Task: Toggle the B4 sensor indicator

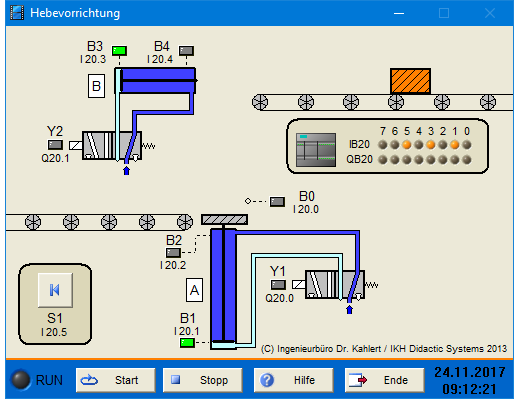Action: (186, 51)
